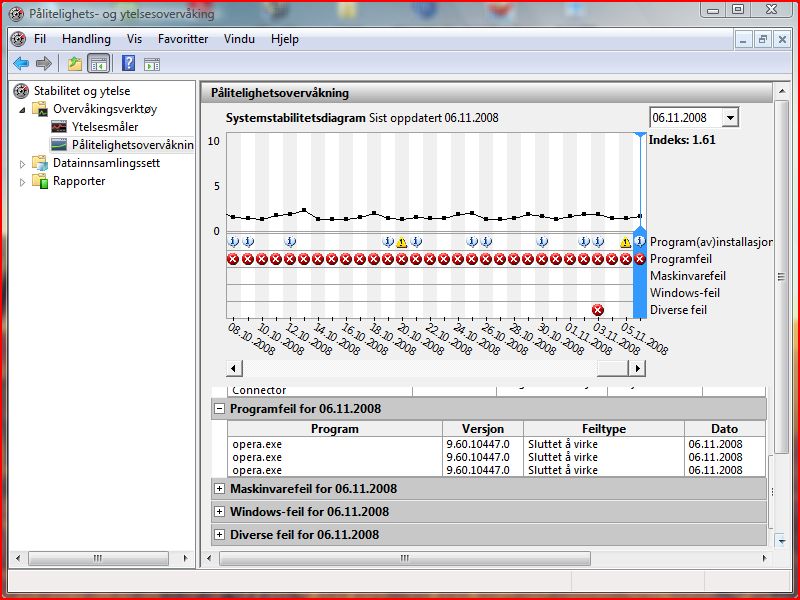Collapse the Overvåkingsverktøy tree node

[22, 109]
